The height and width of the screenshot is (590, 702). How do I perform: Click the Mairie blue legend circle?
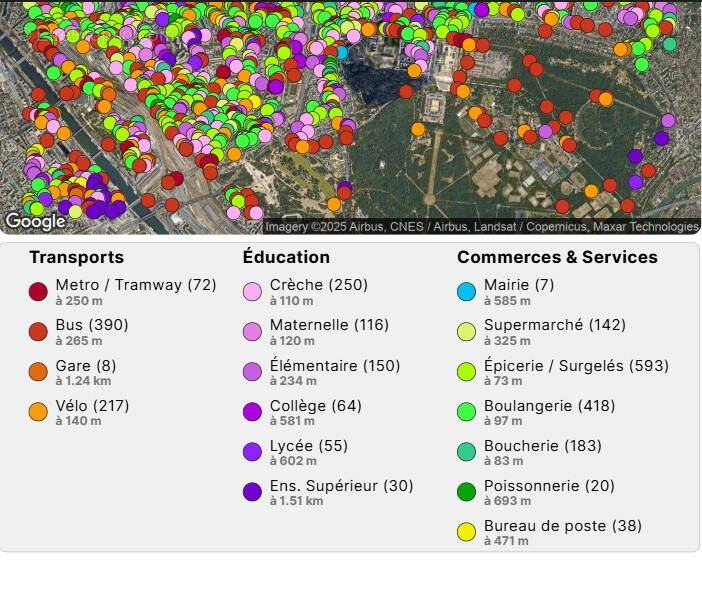(x=466, y=292)
